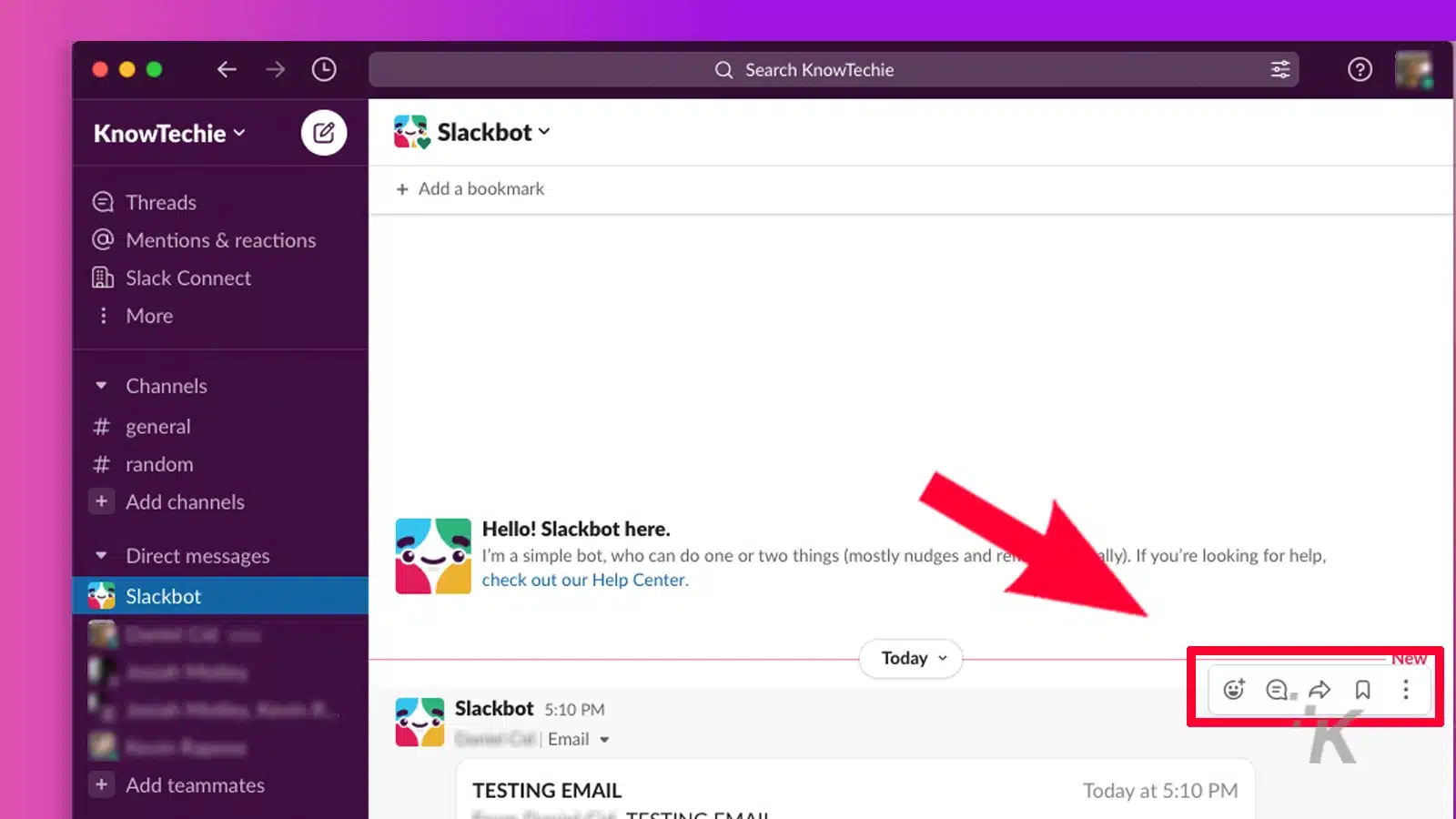
Task: Add reaction emoji to message
Action: click(x=1234, y=690)
